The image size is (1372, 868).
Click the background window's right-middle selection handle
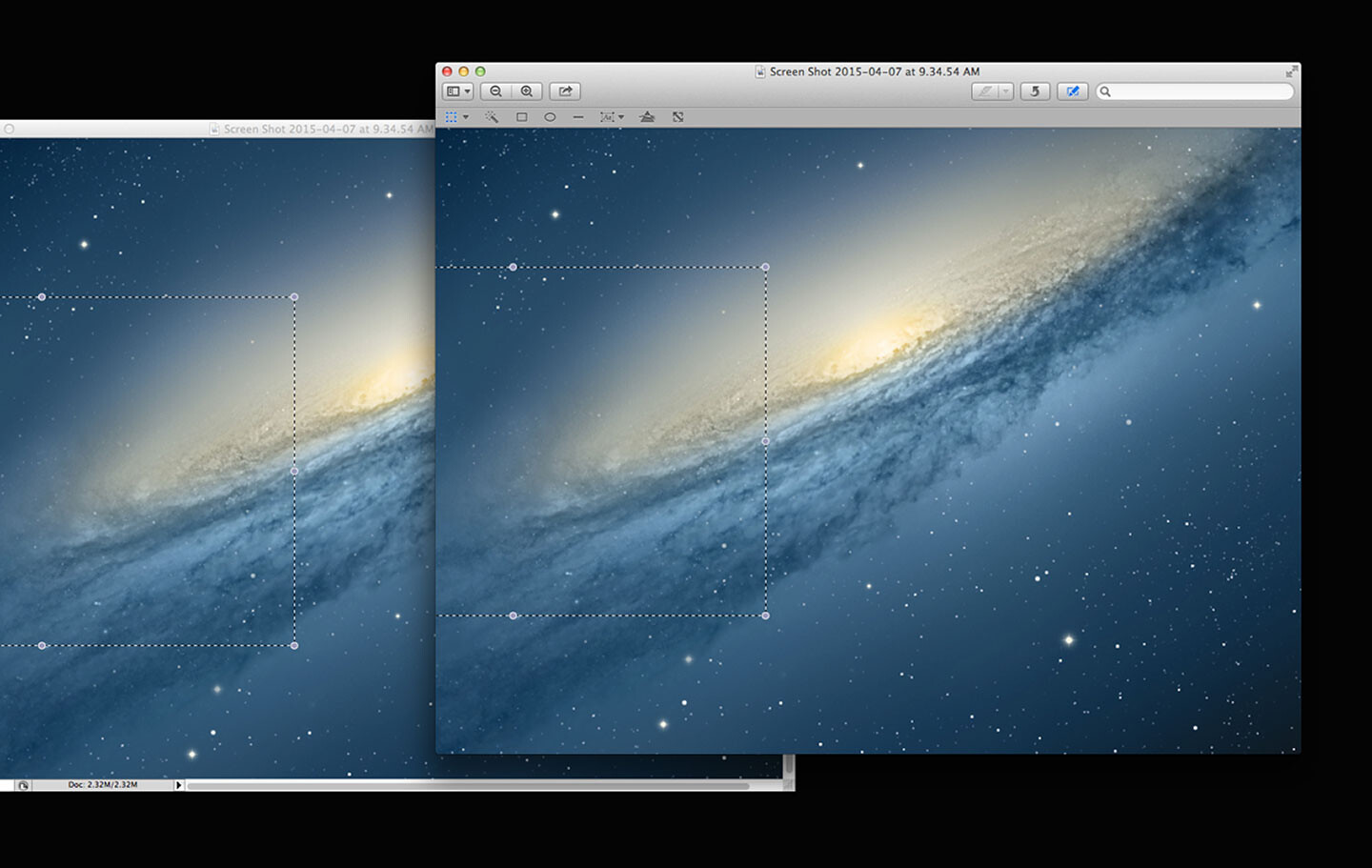tap(294, 472)
